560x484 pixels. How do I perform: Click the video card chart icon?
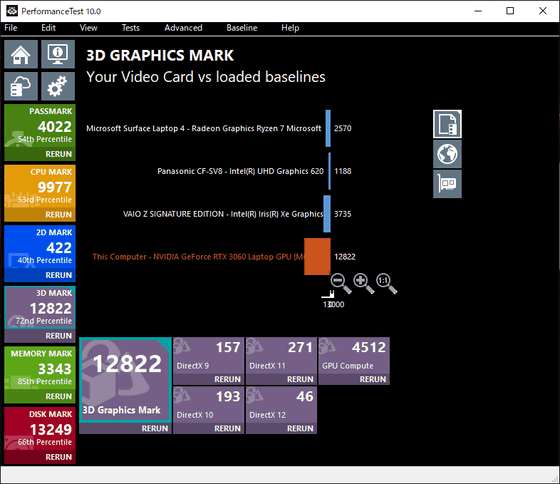[x=447, y=184]
